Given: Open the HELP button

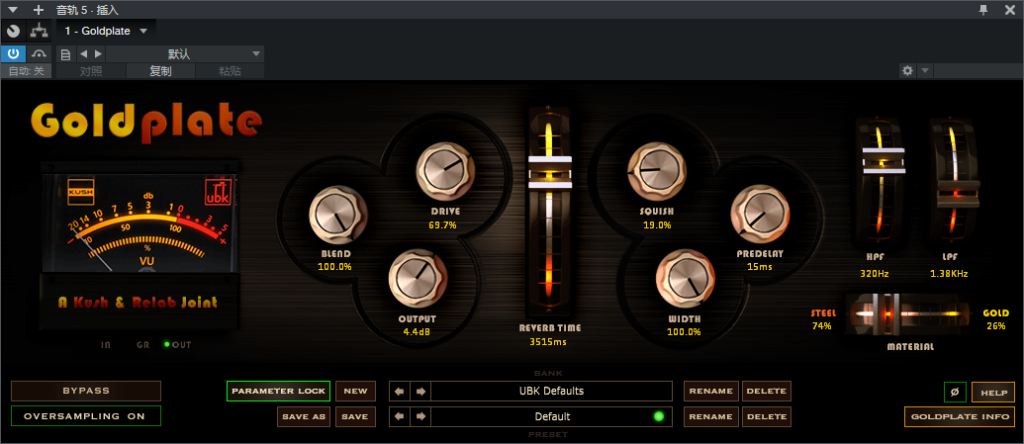Looking at the screenshot, I should [x=993, y=392].
